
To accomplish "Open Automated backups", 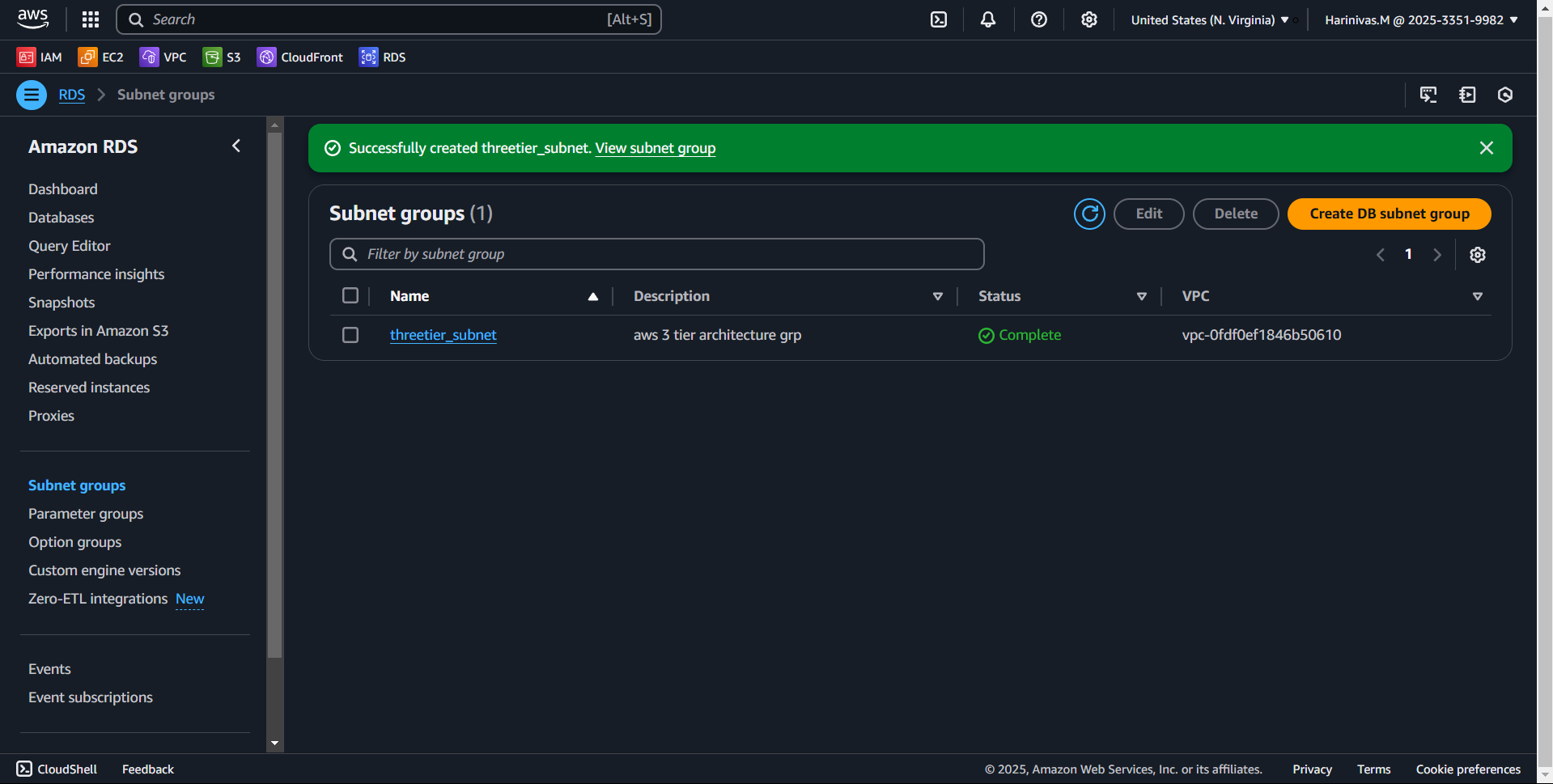I will coord(93,359).
